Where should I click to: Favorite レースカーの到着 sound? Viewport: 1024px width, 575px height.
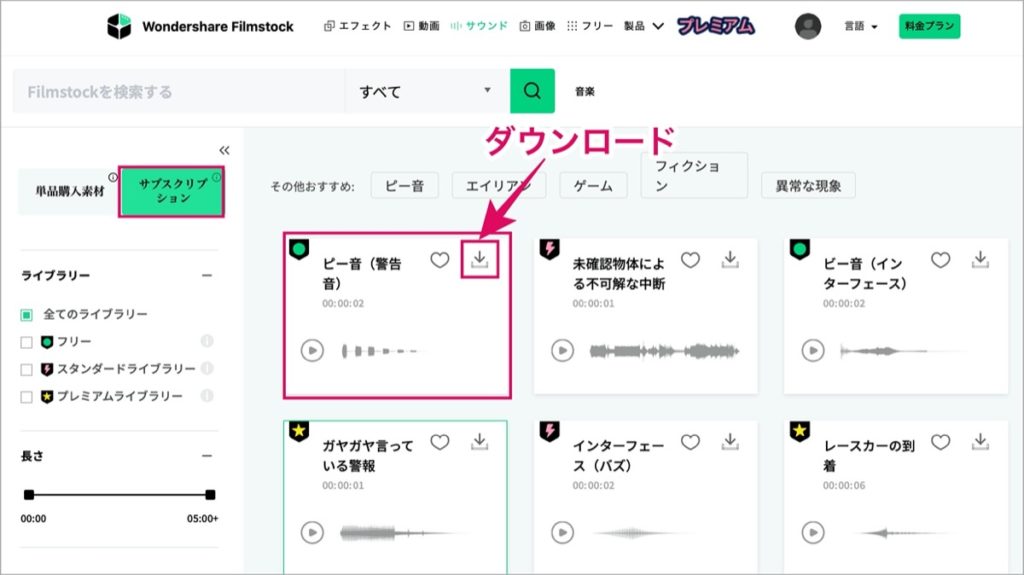click(940, 442)
